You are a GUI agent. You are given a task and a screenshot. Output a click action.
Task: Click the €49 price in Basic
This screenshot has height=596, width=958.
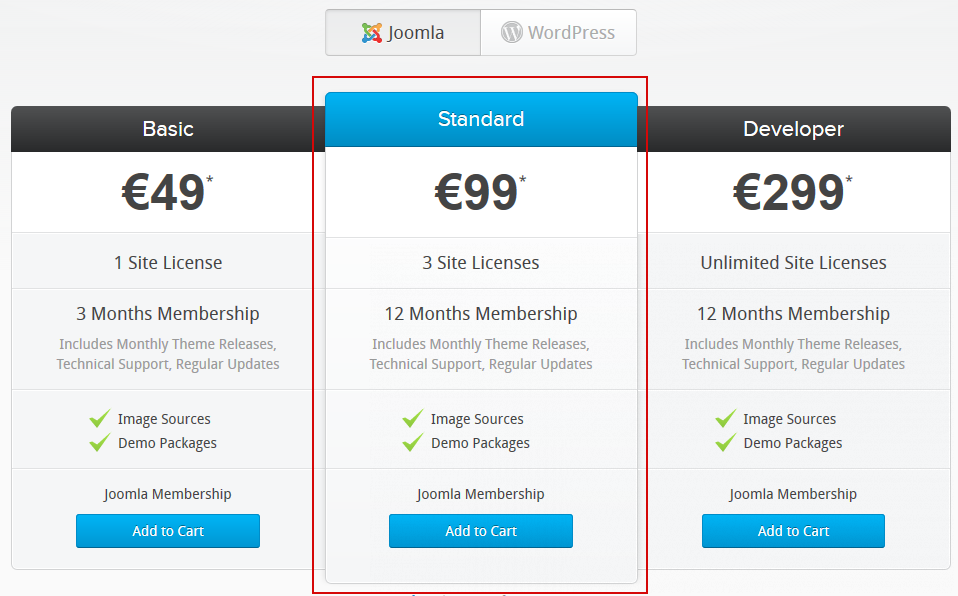pyautogui.click(x=164, y=192)
